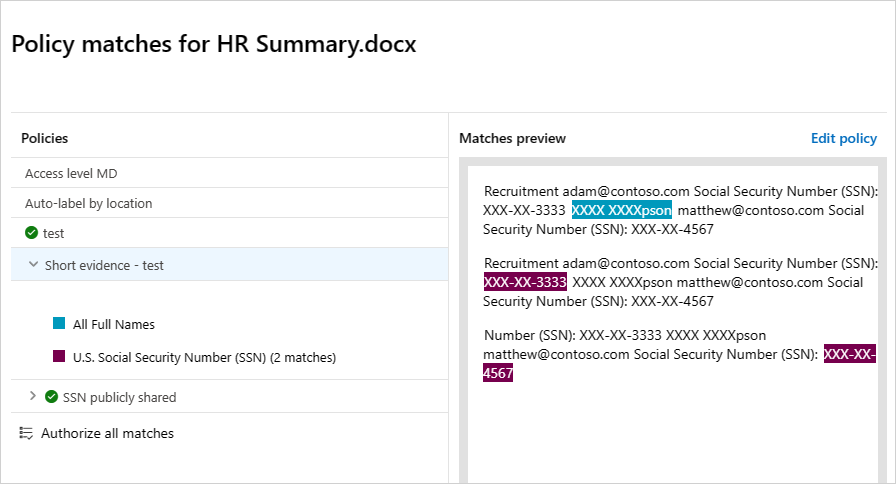Click the highlighted XXXX XXXXpson name match
Image resolution: width=896 pixels, height=484 pixels.
621,210
